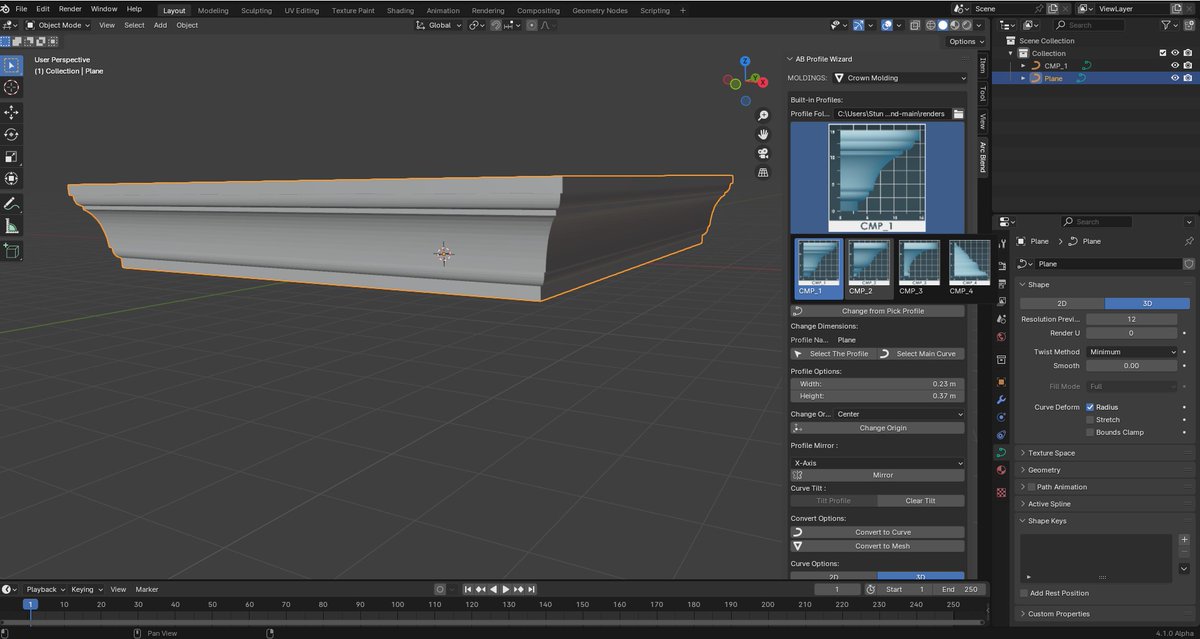Enable rendered viewport shading
This screenshot has width=1200, height=639.
pyautogui.click(x=966, y=25)
